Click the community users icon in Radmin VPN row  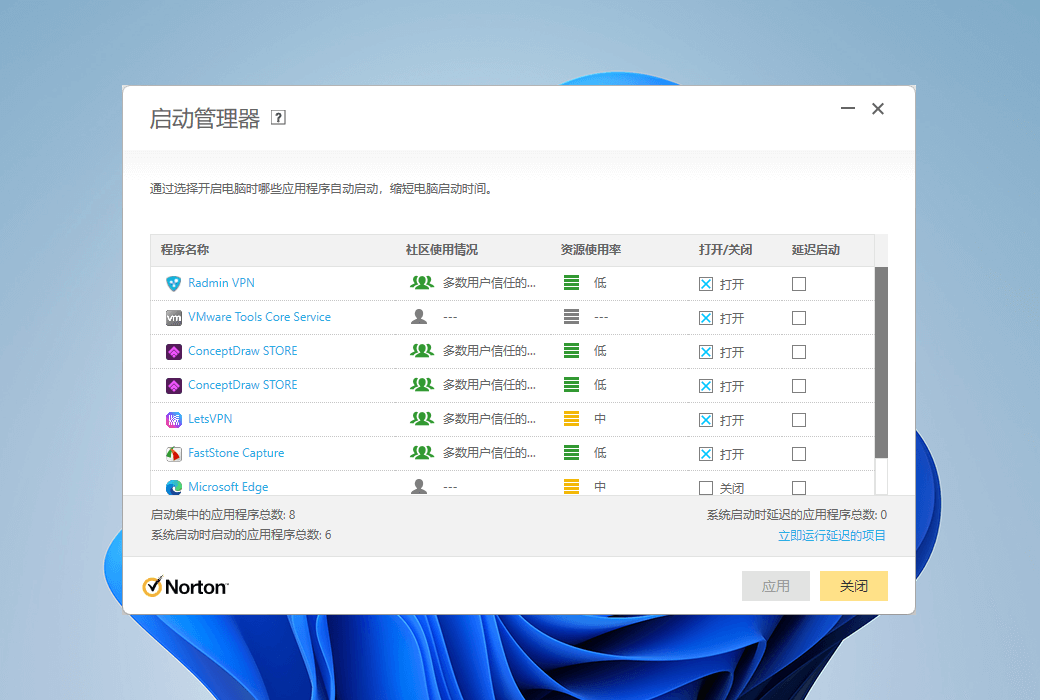[422, 283]
